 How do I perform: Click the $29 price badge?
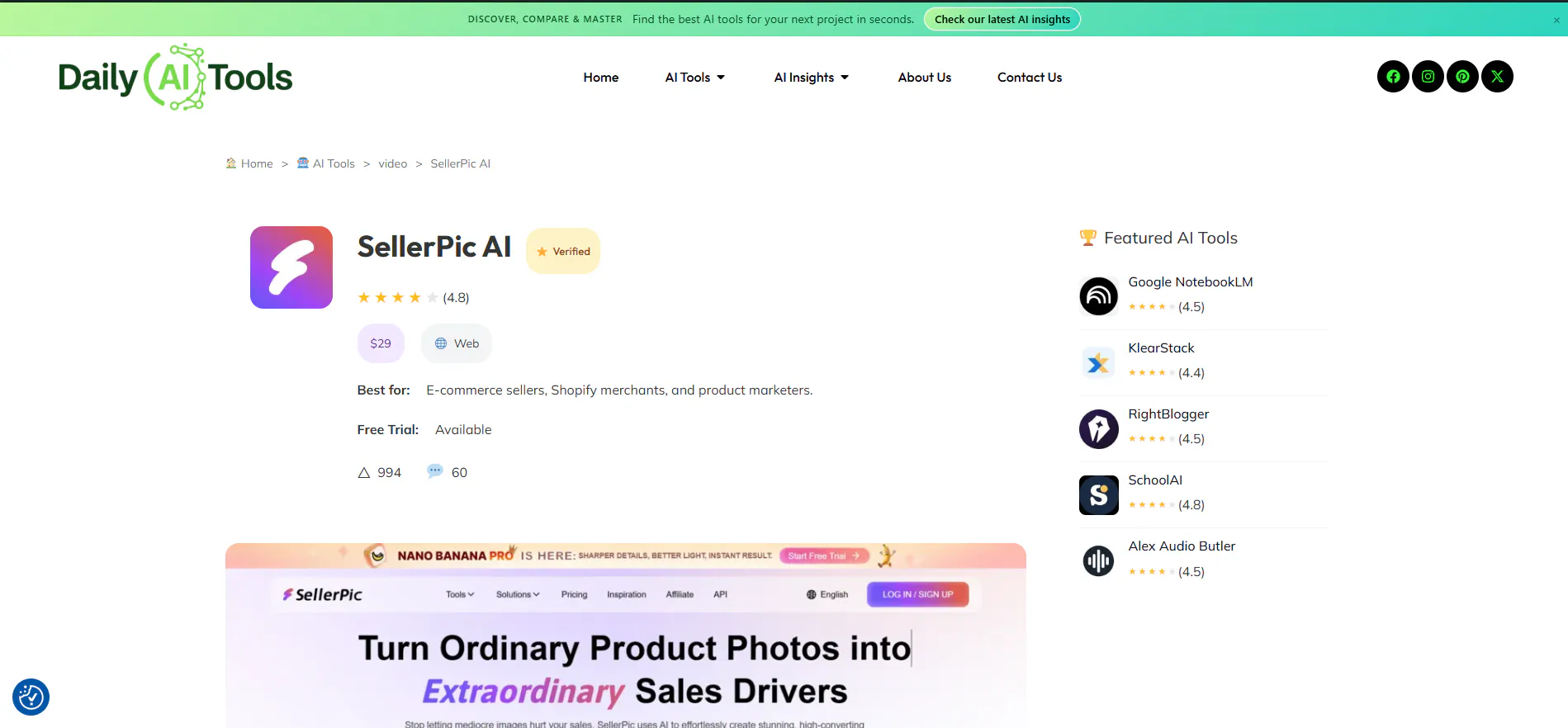[x=381, y=343]
